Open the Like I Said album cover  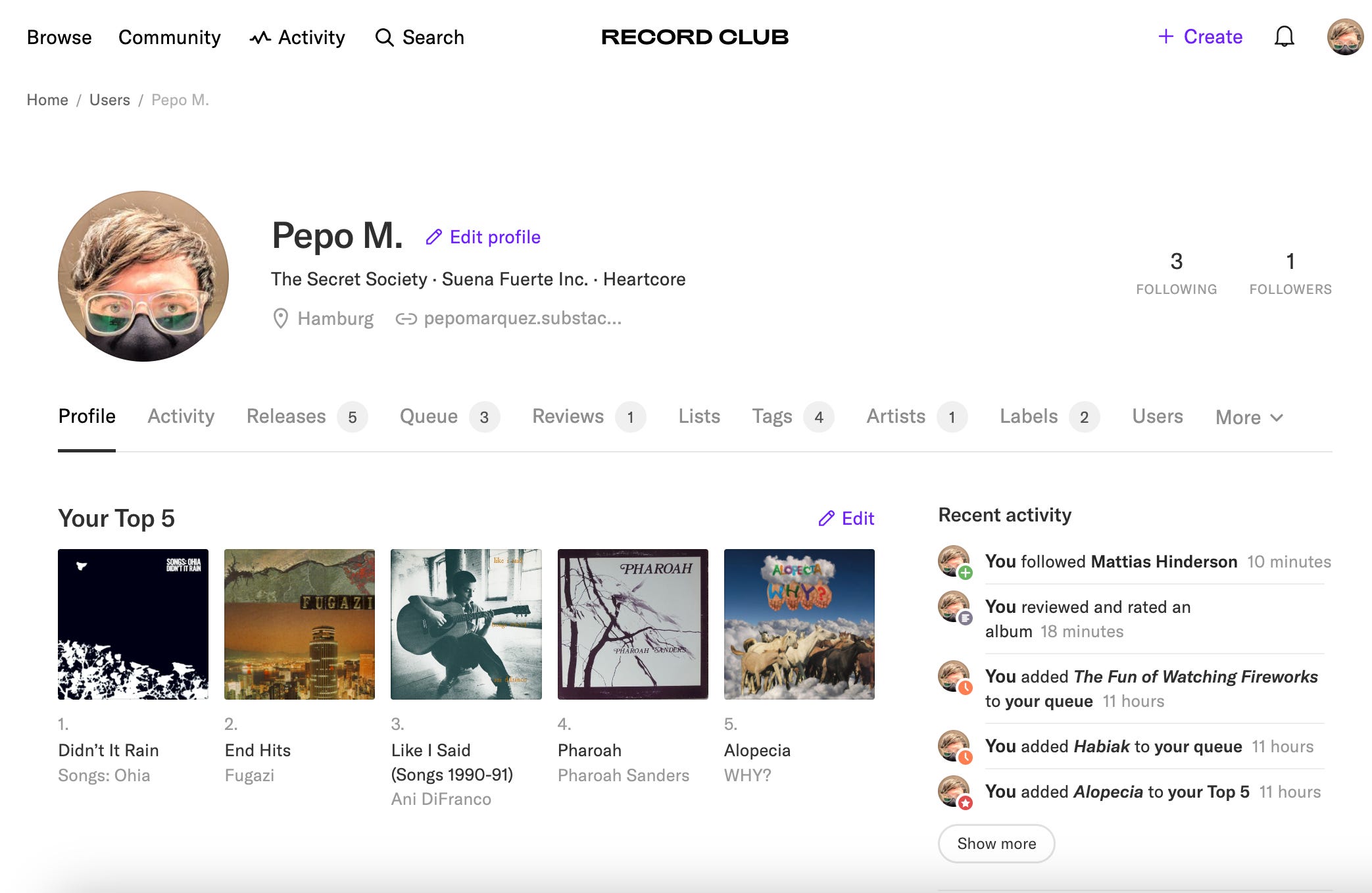pos(466,624)
